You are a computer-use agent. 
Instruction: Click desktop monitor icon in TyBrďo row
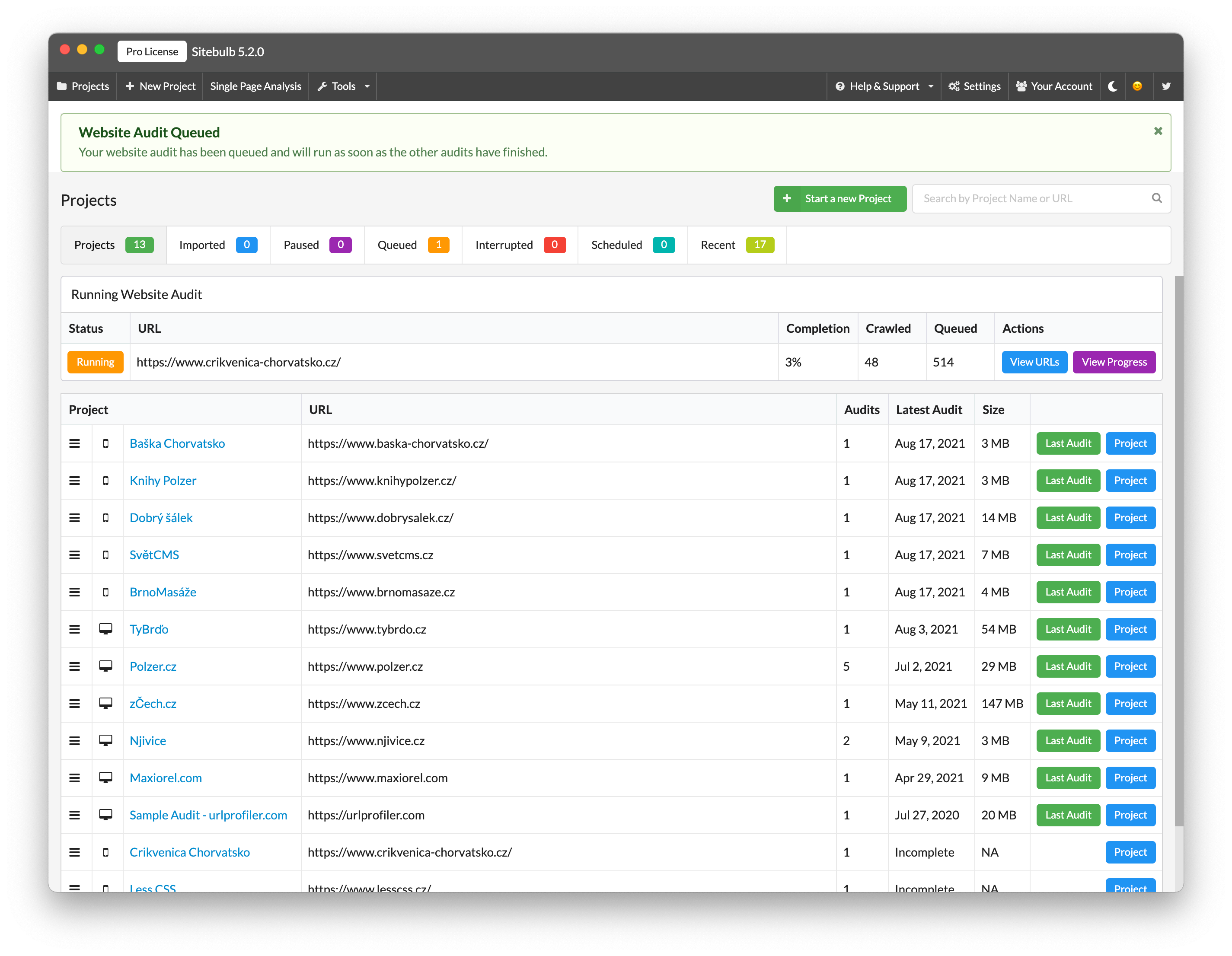(x=105, y=629)
